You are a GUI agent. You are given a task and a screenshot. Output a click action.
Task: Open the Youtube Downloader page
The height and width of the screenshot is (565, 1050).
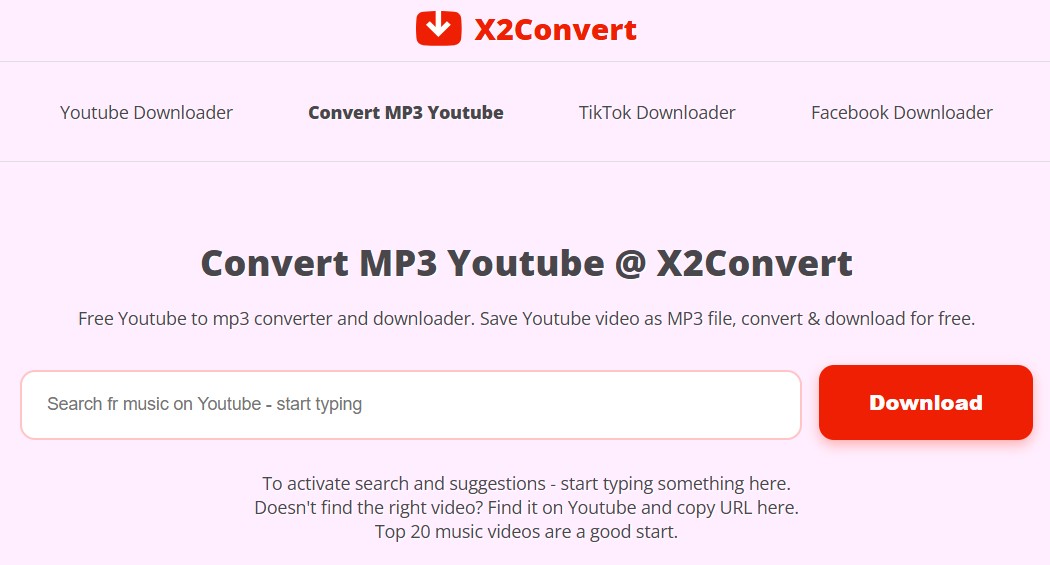click(x=146, y=112)
